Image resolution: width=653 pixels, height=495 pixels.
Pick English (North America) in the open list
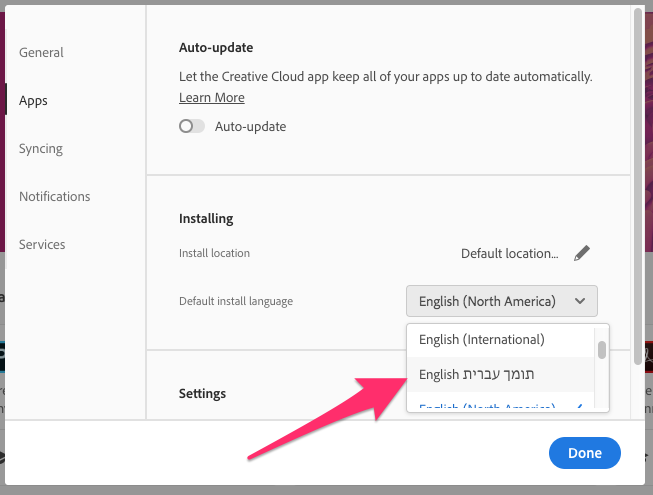pyautogui.click(x=487, y=407)
